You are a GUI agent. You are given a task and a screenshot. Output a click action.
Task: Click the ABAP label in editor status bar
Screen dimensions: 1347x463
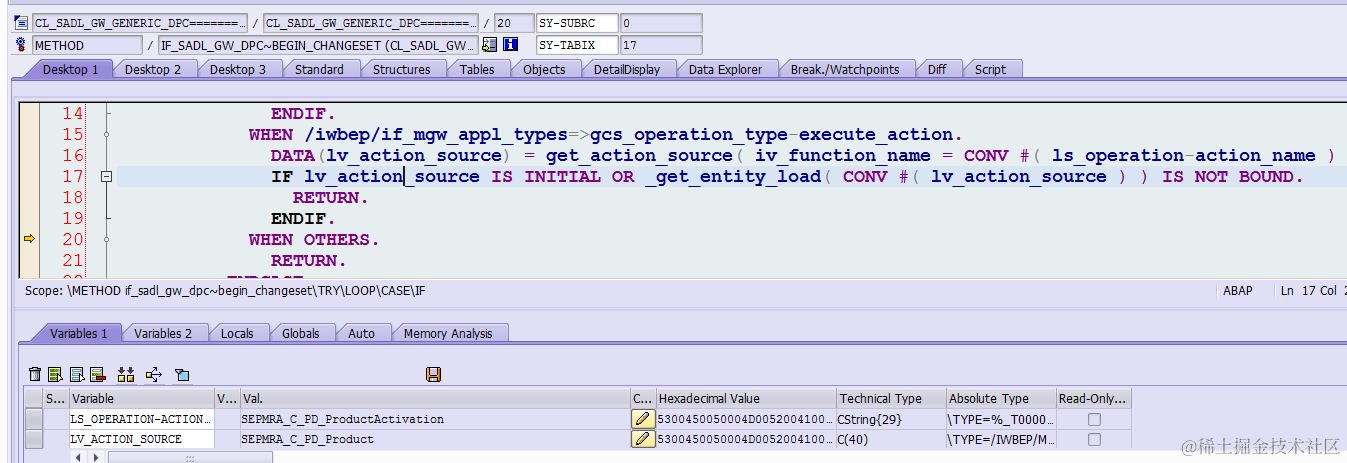(x=1238, y=291)
